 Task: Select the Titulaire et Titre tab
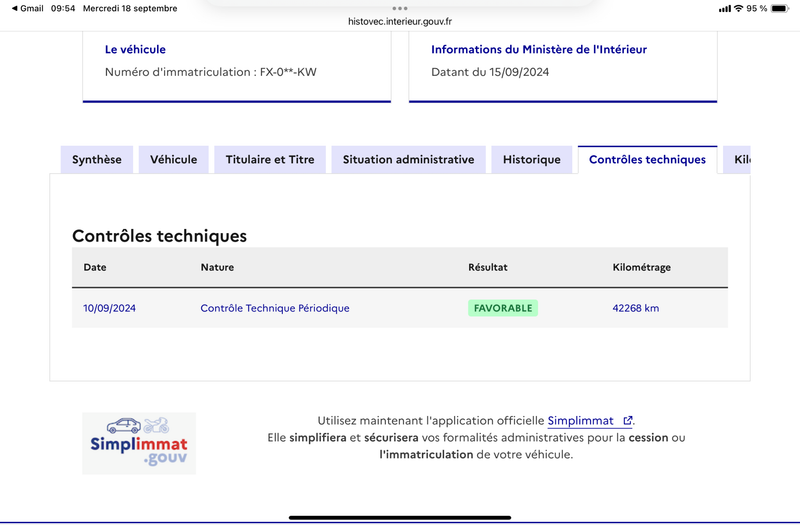click(270, 160)
